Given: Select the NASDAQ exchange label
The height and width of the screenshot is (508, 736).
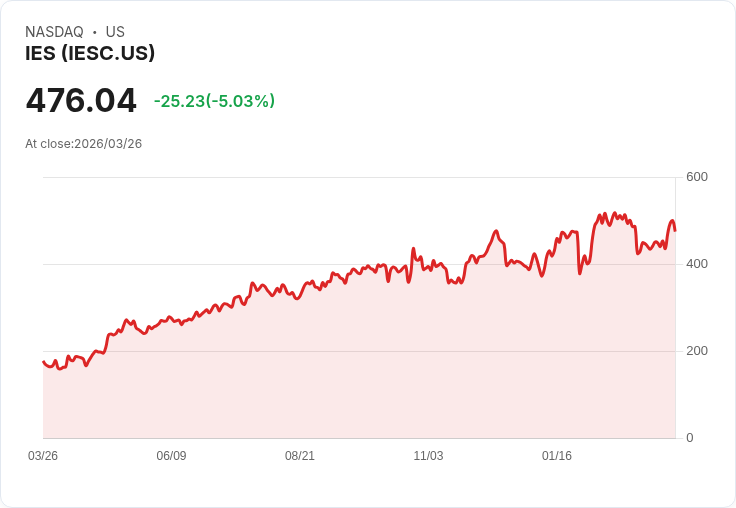Looking at the screenshot, I should click(54, 32).
